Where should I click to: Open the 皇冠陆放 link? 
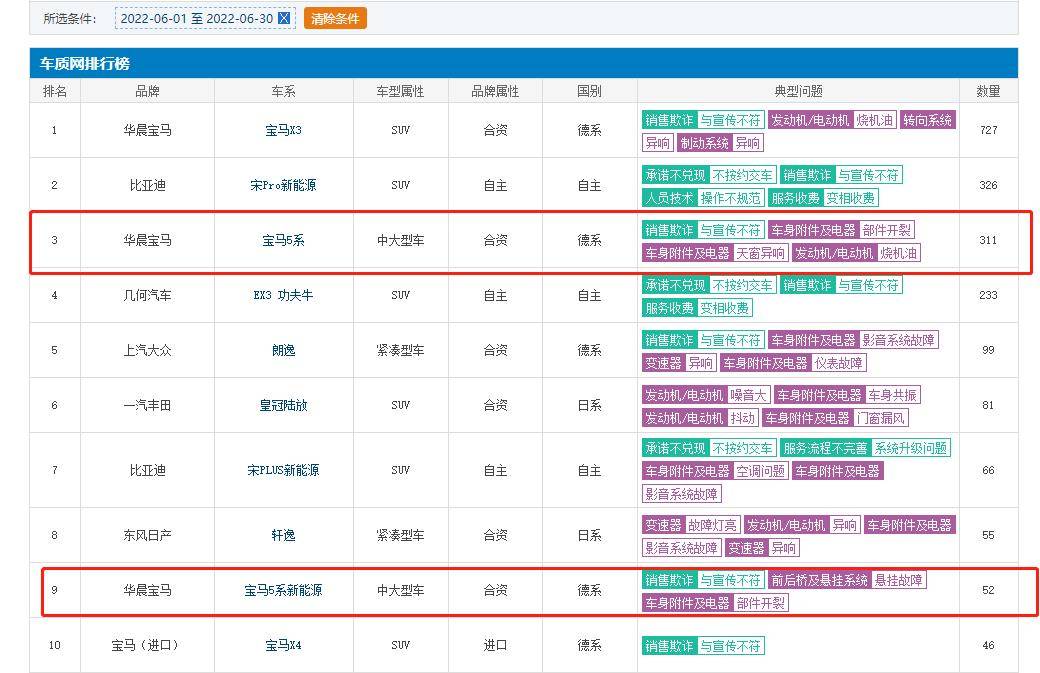(x=283, y=406)
